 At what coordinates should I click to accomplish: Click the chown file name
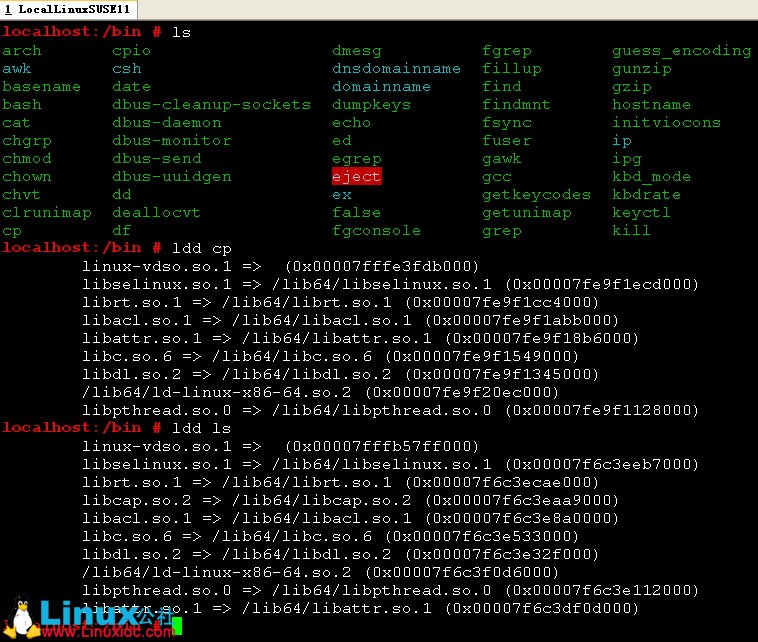(x=27, y=176)
